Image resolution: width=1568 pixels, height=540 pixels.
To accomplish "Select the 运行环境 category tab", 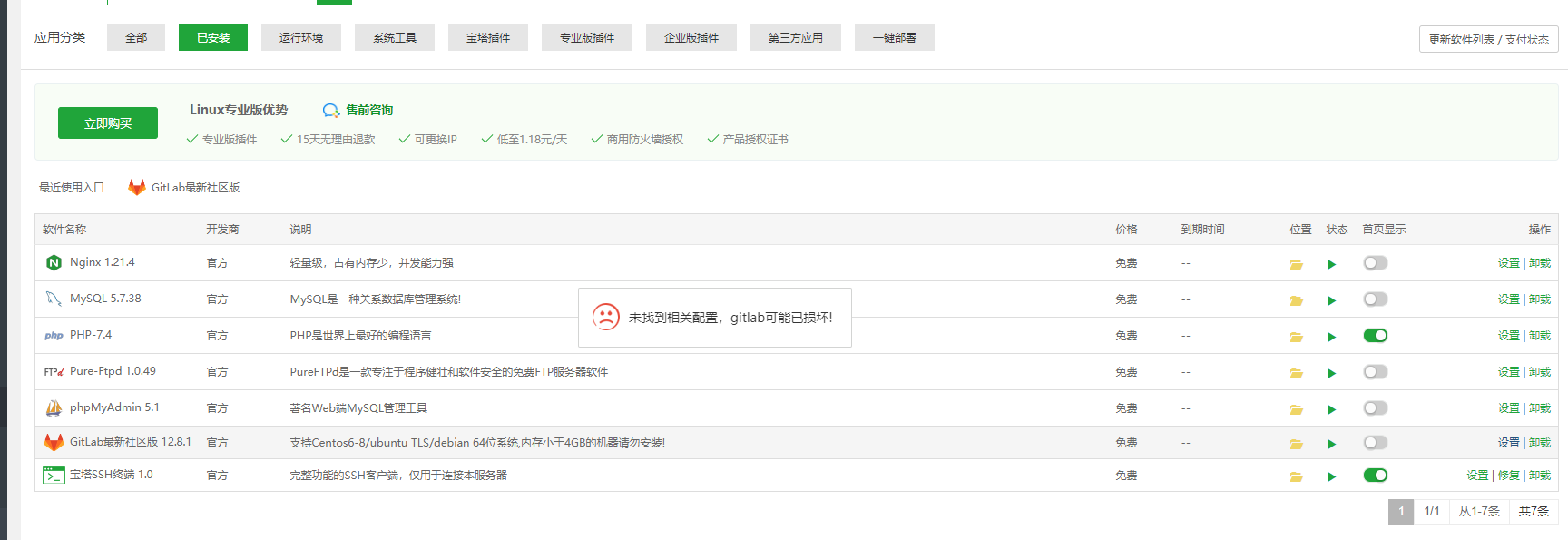I will pos(301,37).
